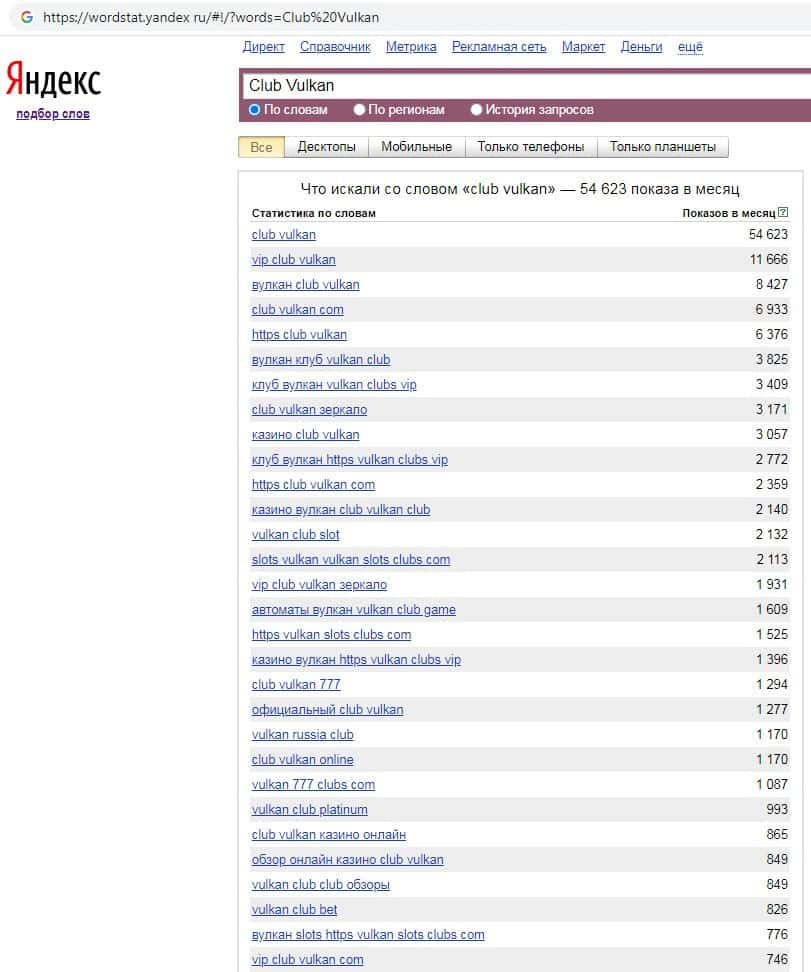Open the https club vulkan com link
The height and width of the screenshot is (972, 811).
(313, 484)
